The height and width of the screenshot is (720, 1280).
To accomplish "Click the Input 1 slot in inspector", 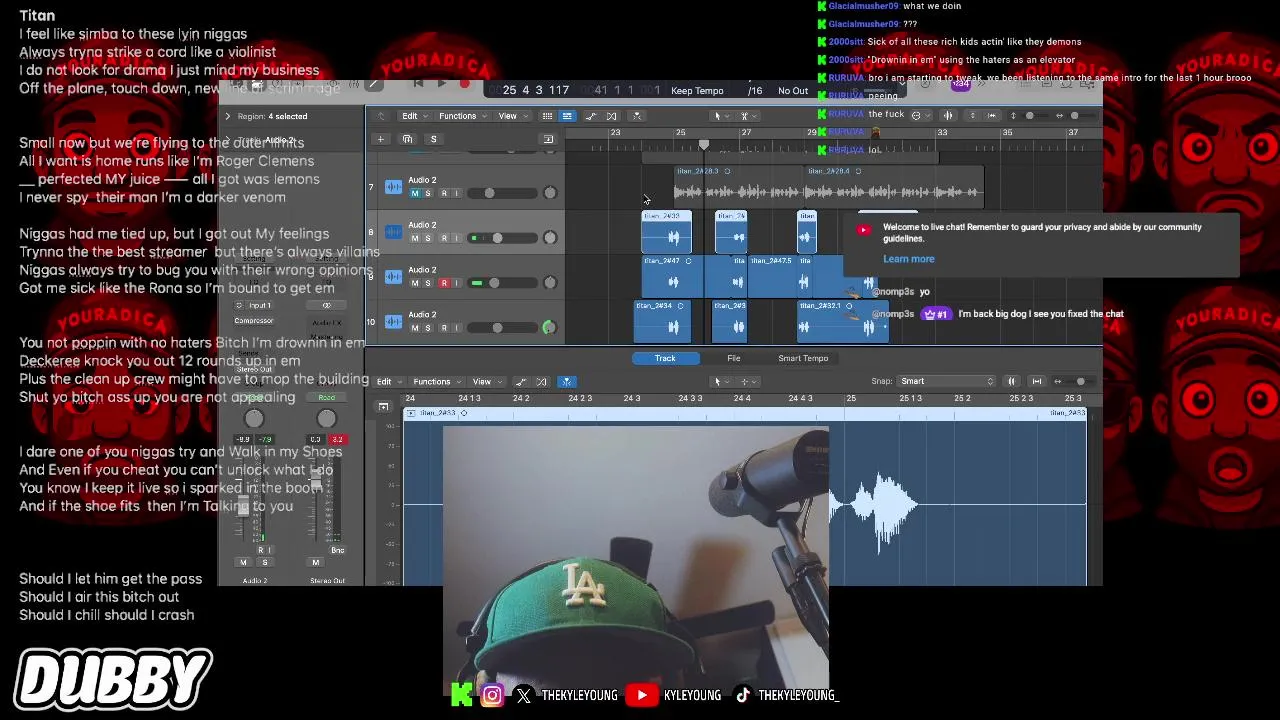I will click(x=259, y=305).
